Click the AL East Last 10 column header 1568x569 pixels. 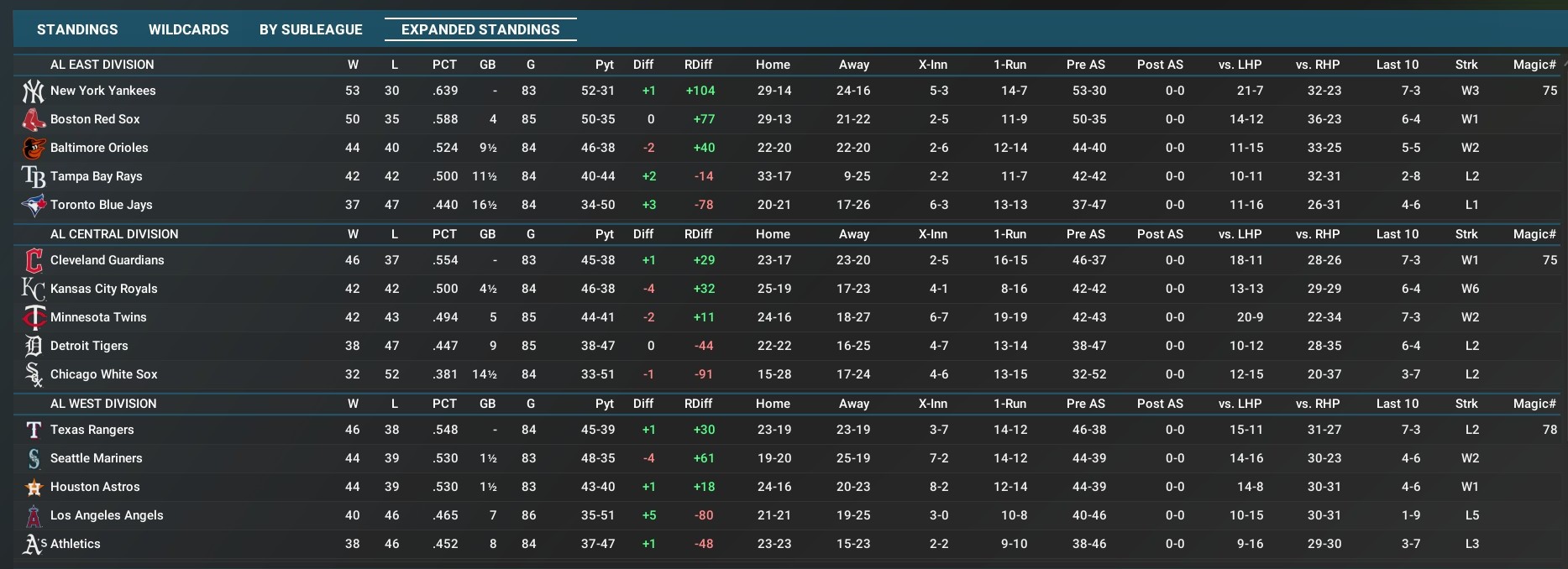click(x=1398, y=65)
